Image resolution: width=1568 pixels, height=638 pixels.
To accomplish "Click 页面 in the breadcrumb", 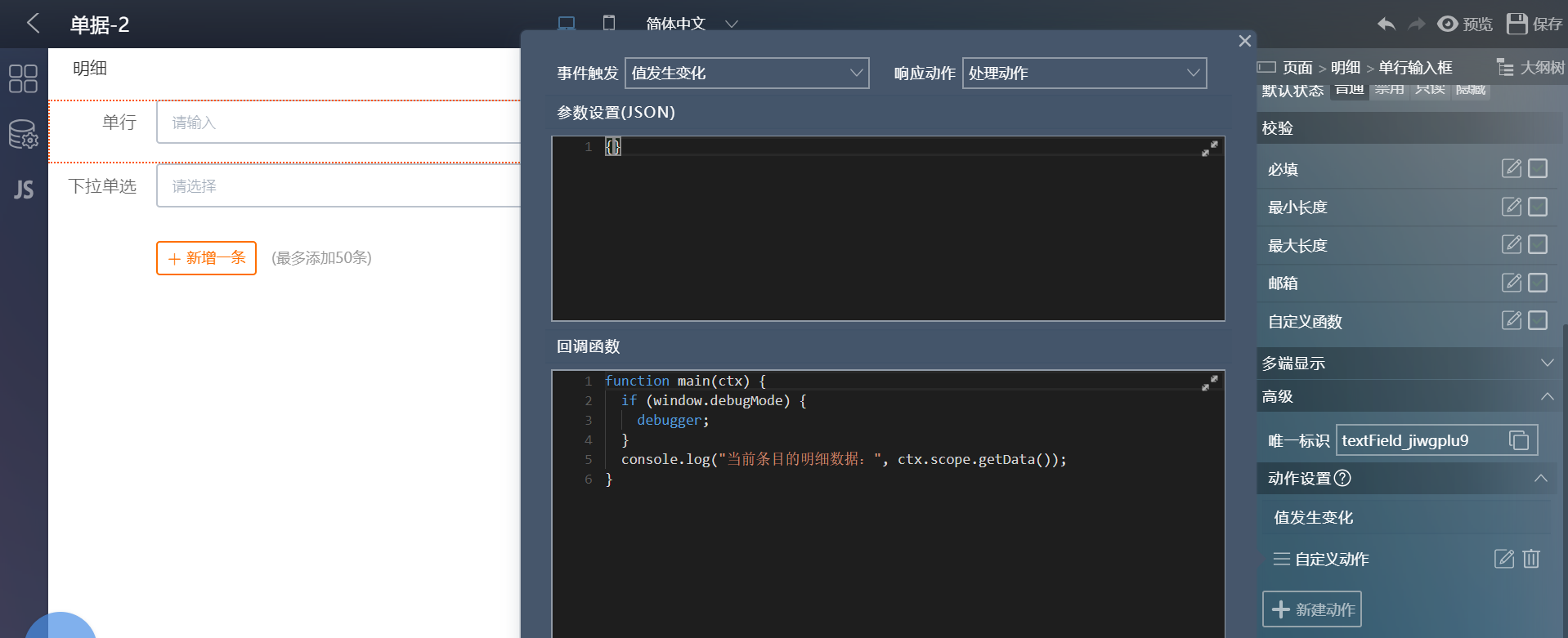I will pos(1297,67).
